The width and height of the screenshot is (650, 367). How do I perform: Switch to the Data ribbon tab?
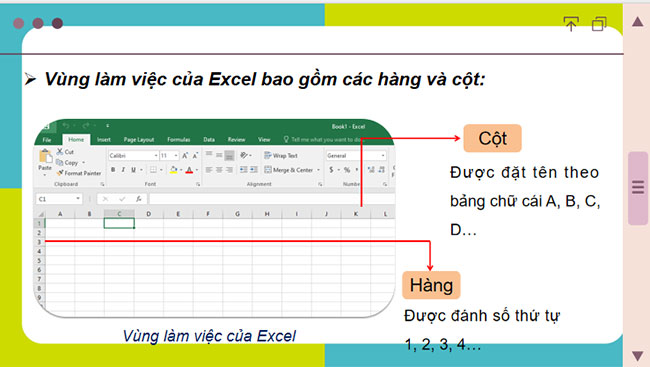click(209, 140)
